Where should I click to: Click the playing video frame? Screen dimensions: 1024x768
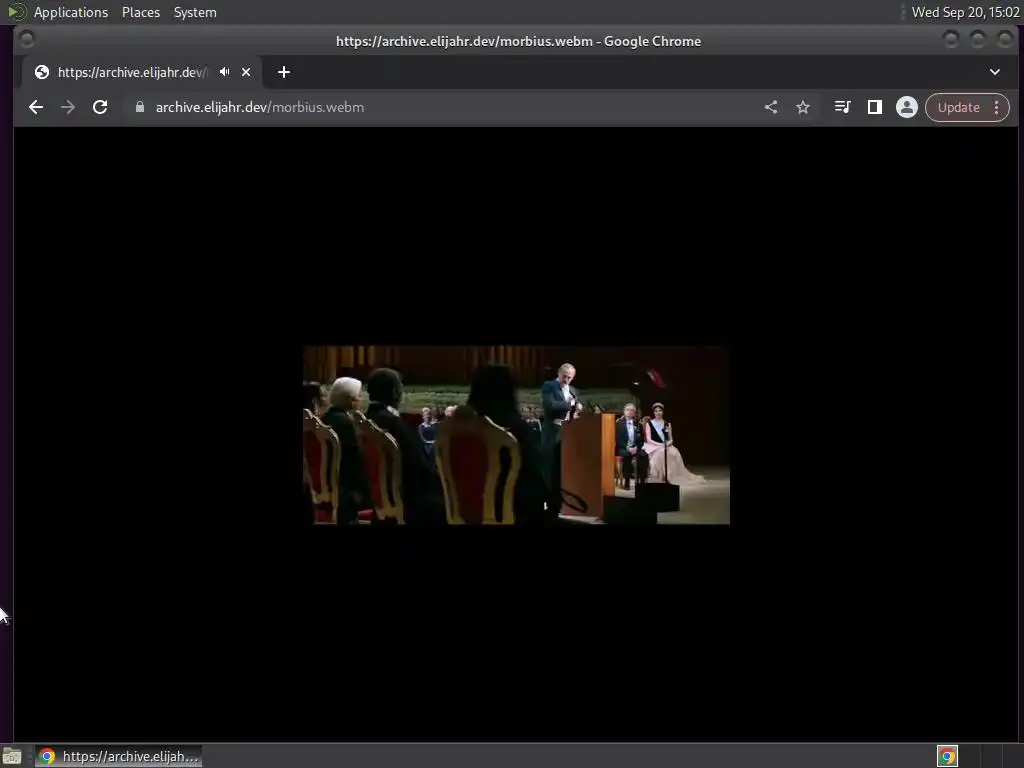[516, 435]
